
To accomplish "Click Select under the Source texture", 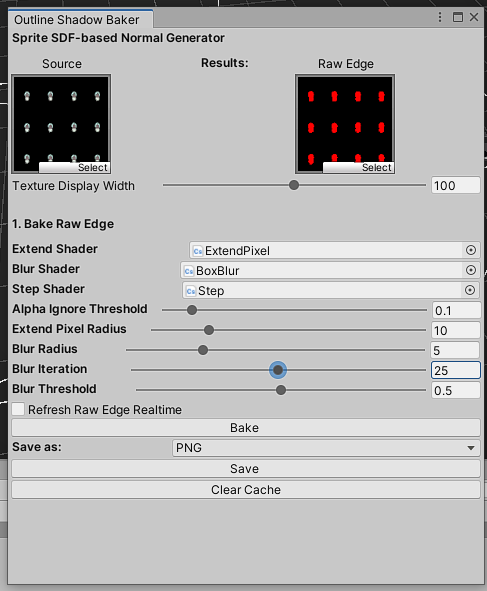I will coord(74,168).
